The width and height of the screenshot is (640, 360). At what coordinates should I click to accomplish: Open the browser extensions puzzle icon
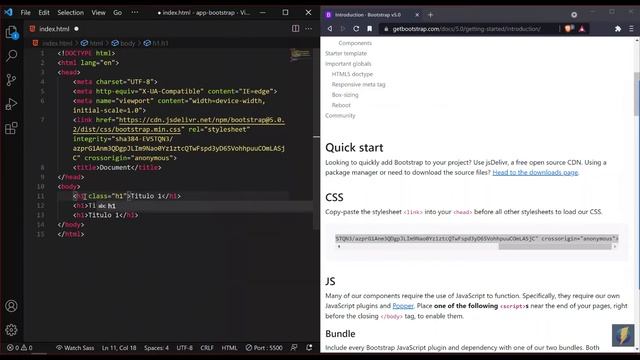click(618, 29)
